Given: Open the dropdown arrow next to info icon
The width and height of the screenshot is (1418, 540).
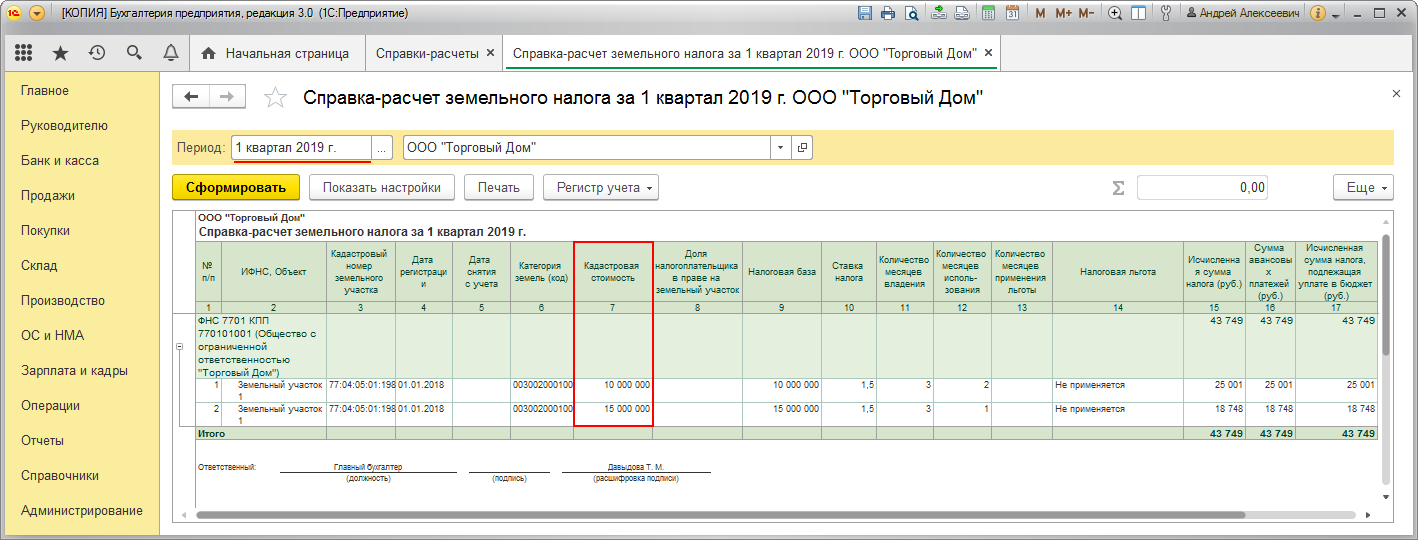Looking at the screenshot, I should pyautogui.click(x=1335, y=14).
